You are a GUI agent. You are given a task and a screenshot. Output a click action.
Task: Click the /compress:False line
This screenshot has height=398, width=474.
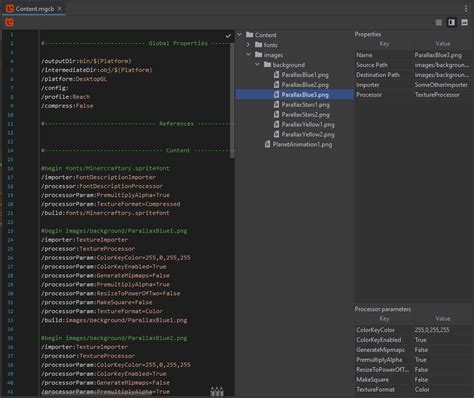67,106
